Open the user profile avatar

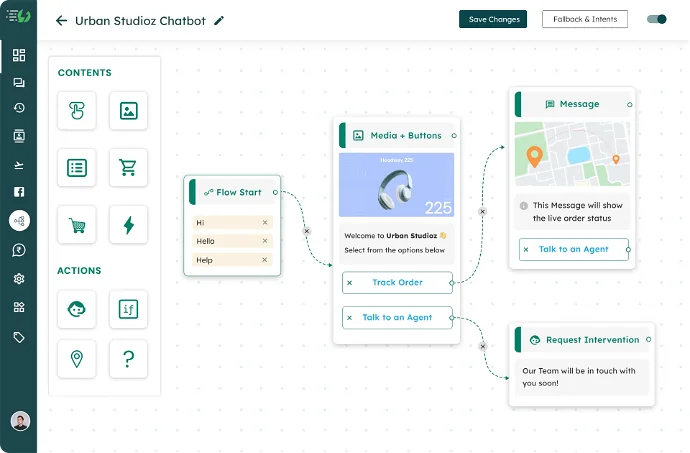19,421
